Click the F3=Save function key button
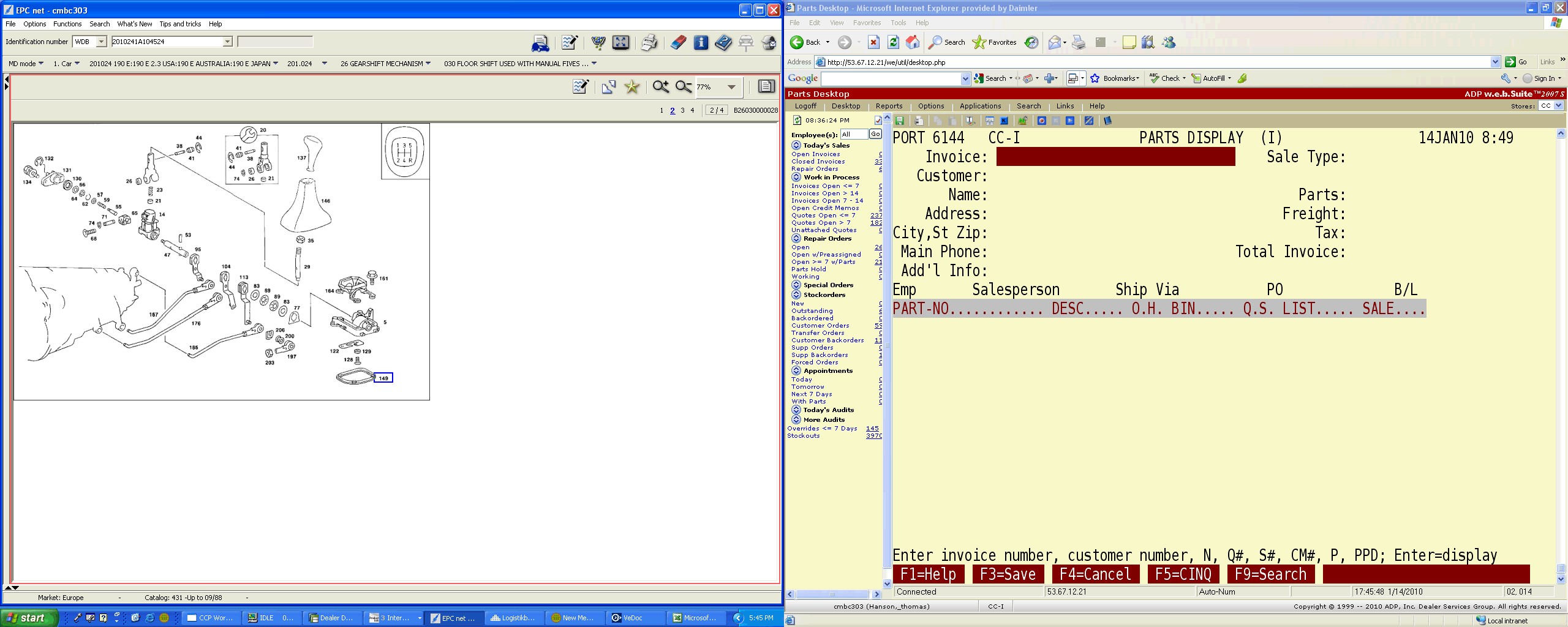The height and width of the screenshot is (627, 1568). point(1008,574)
